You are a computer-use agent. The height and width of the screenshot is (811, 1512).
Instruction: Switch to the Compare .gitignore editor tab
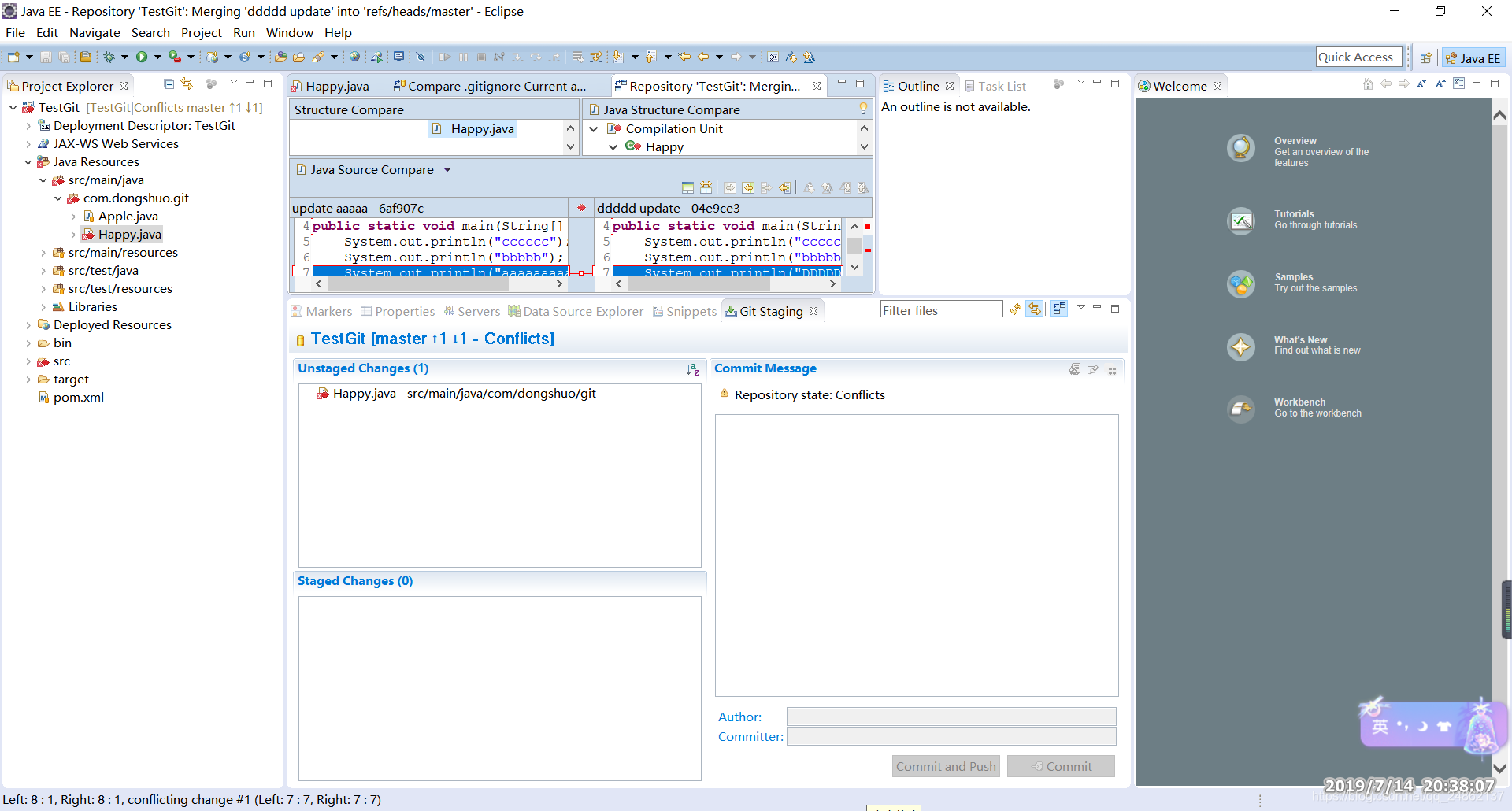pos(490,86)
